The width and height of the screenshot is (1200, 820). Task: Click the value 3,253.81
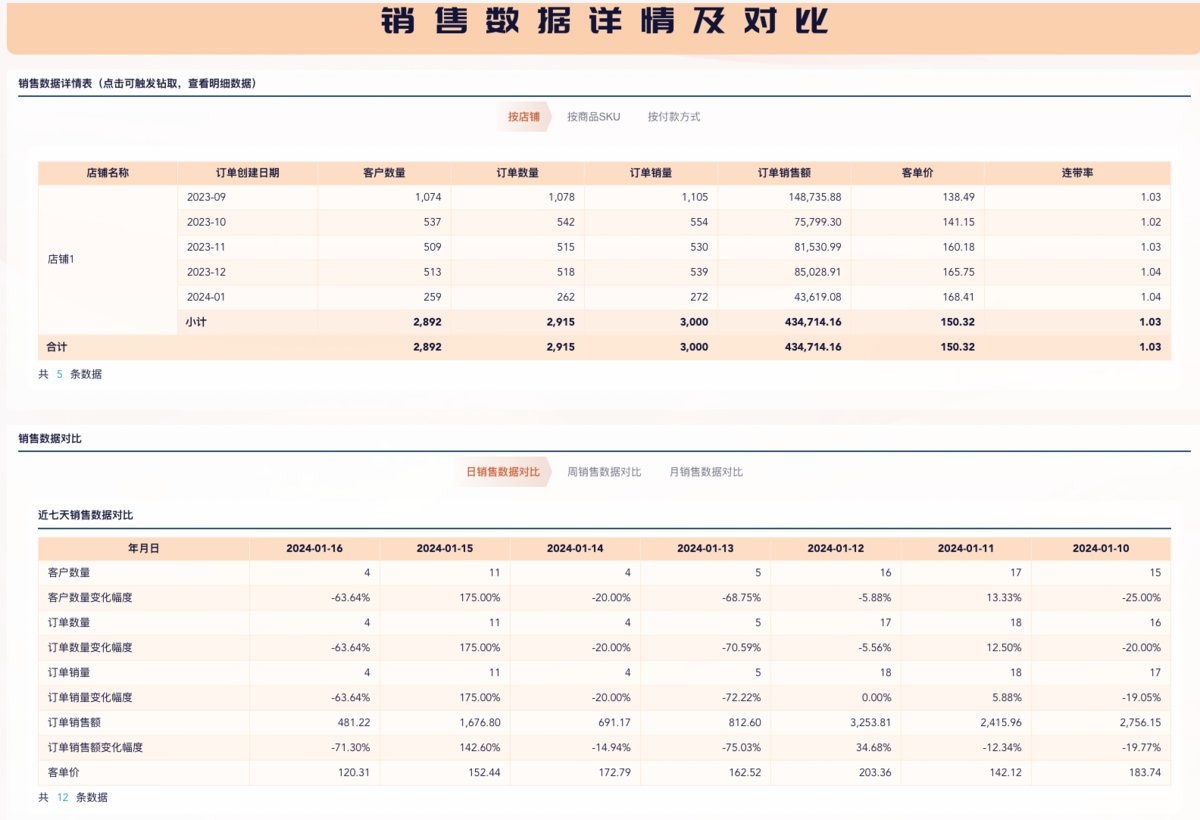(870, 722)
